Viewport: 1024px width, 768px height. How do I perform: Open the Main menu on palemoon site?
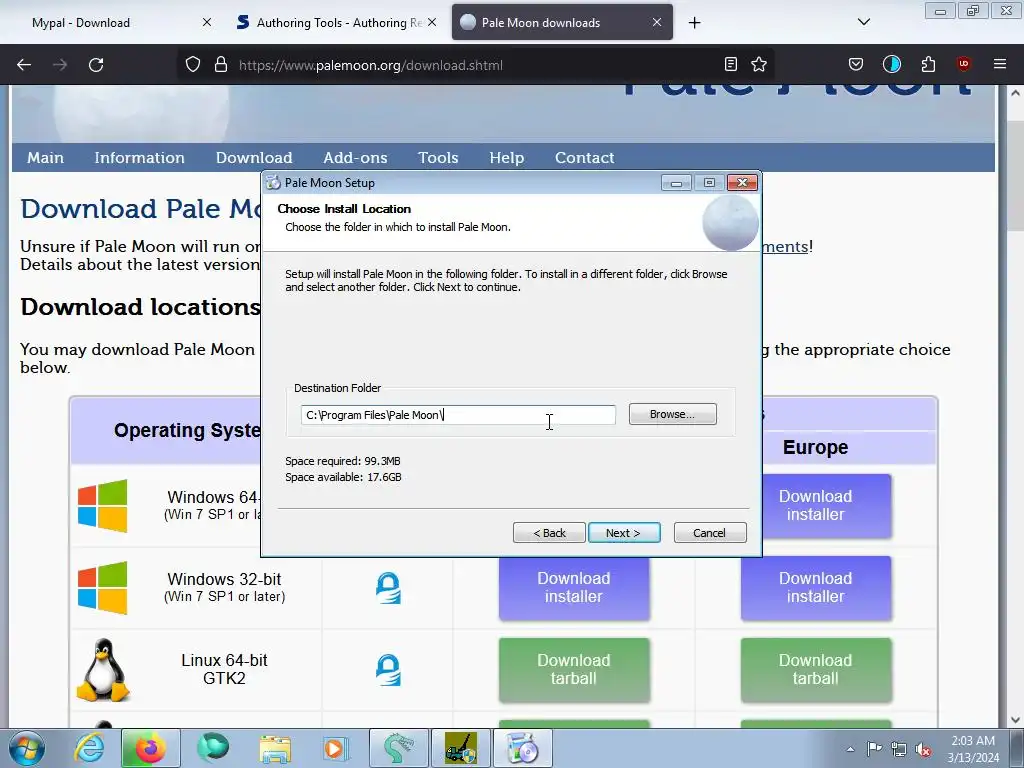[45, 158]
